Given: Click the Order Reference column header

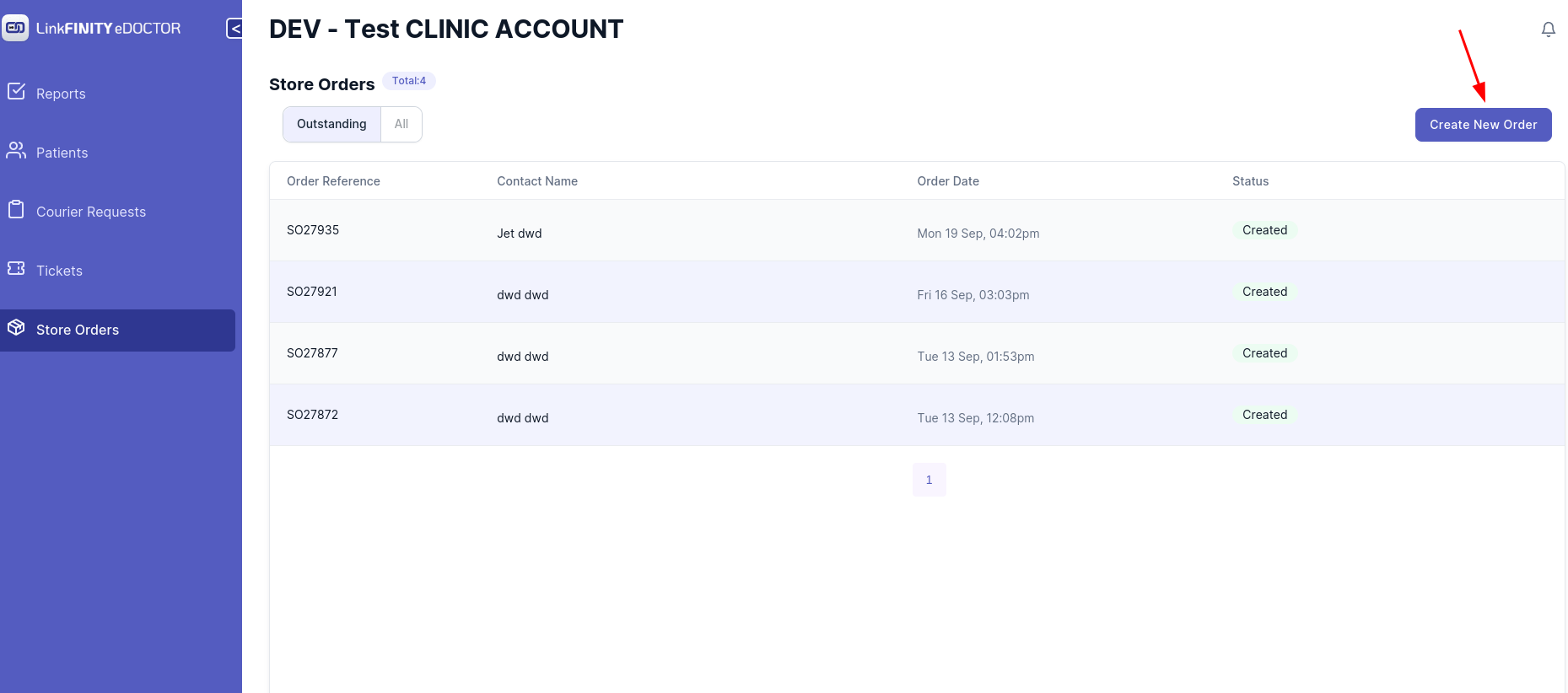Looking at the screenshot, I should (x=333, y=181).
